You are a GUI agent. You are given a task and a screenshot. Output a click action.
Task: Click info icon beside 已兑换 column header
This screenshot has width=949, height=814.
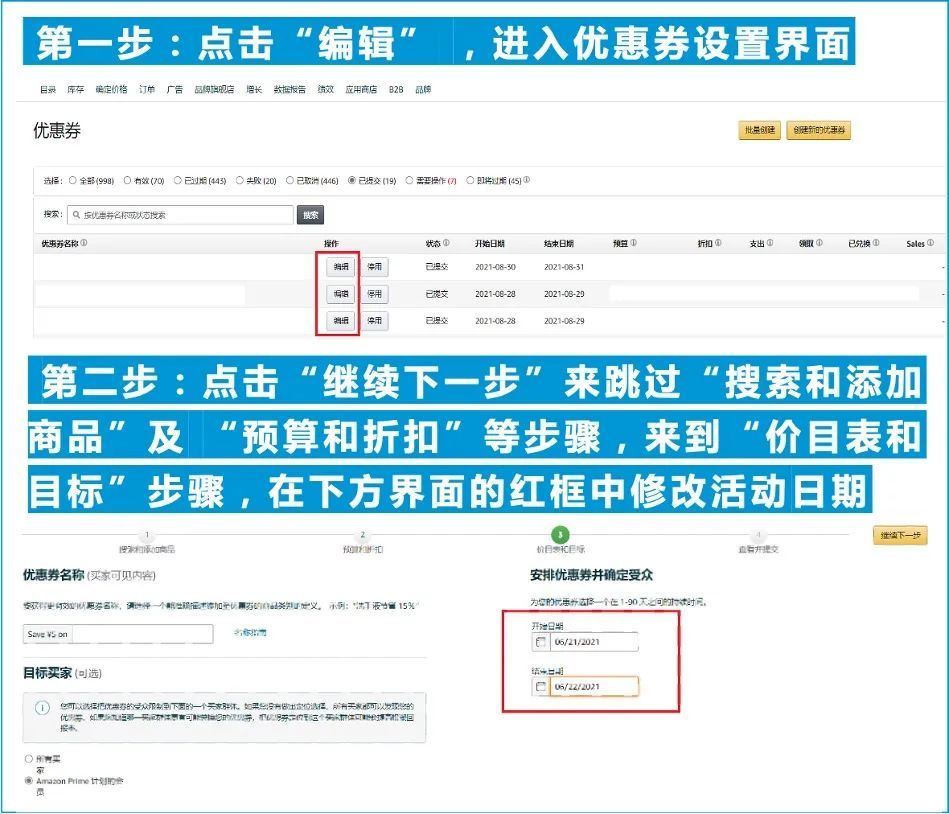tap(876, 243)
